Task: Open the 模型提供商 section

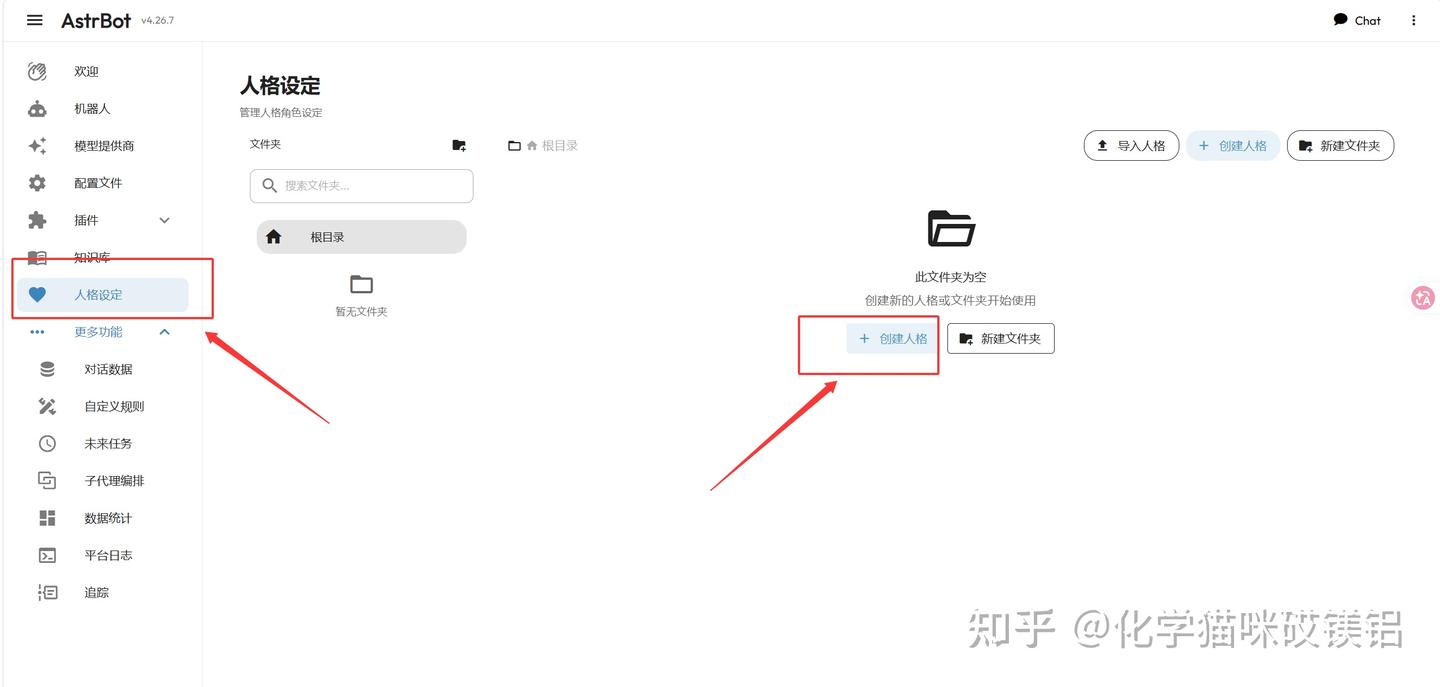Action: click(102, 146)
